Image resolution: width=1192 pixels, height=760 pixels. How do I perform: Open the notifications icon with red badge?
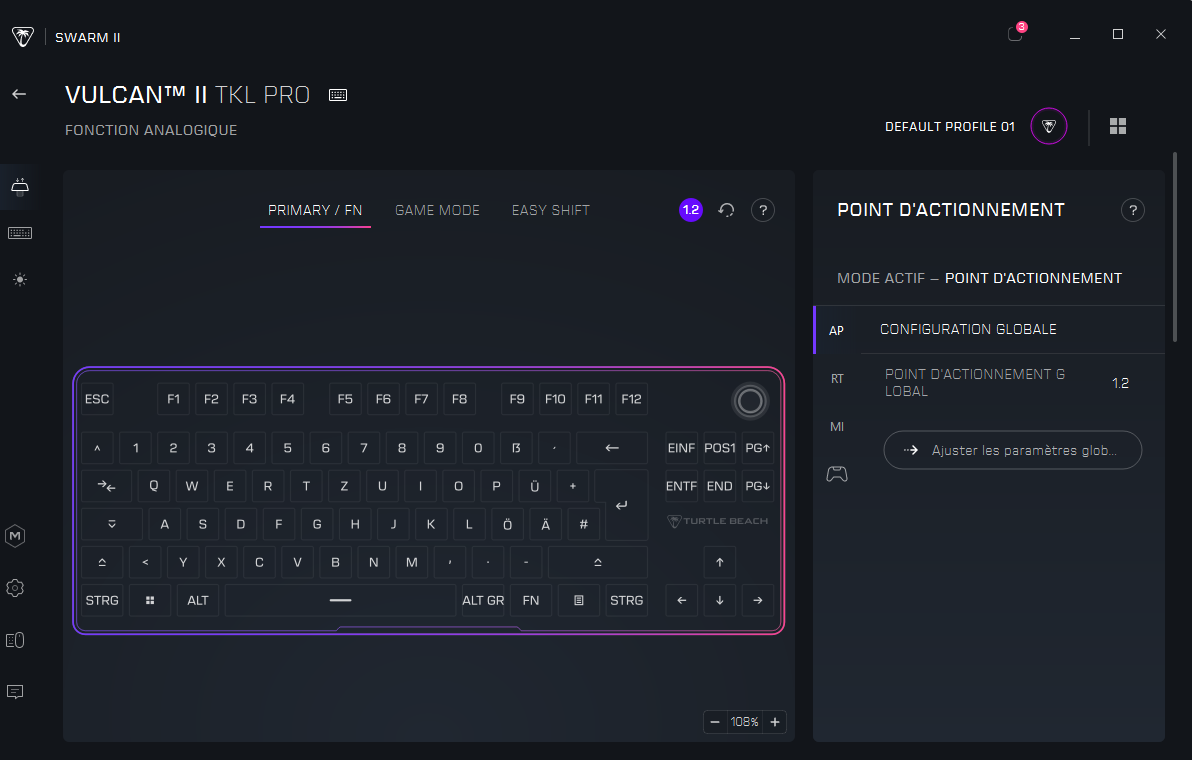point(1016,33)
